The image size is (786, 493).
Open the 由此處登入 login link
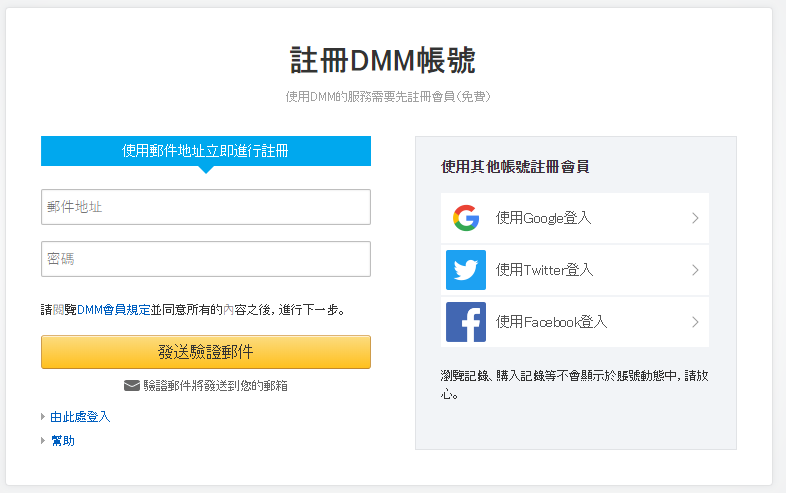[x=80, y=417]
